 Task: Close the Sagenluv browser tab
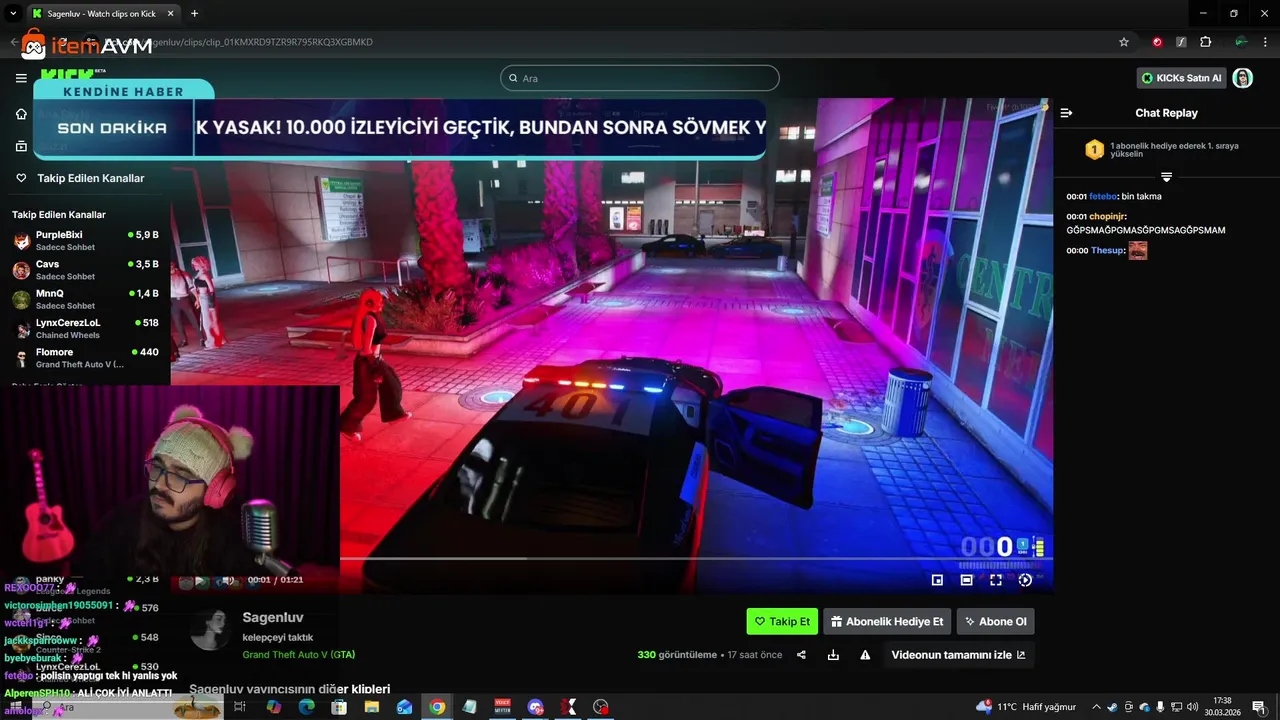170,14
